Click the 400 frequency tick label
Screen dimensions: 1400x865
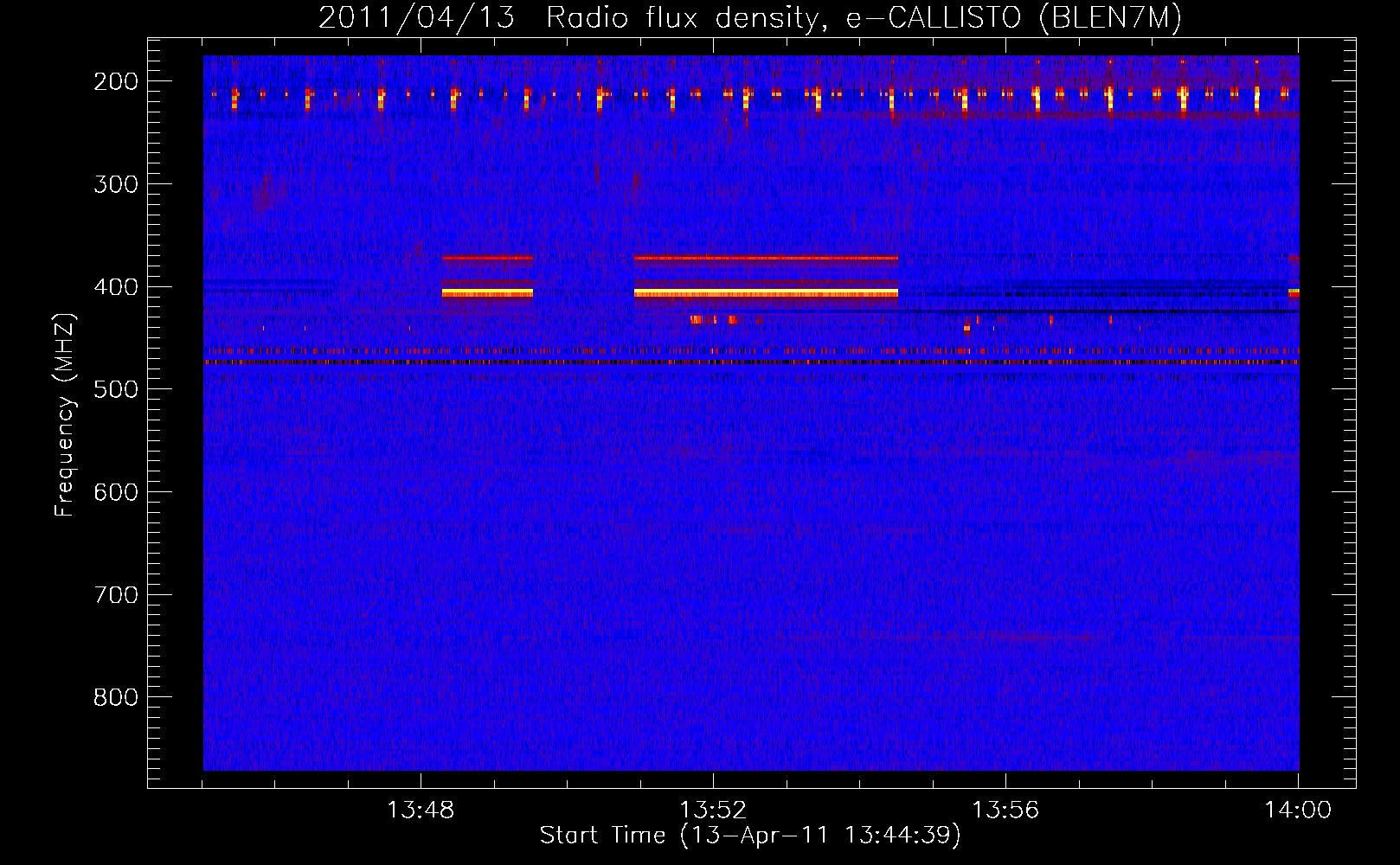(x=116, y=287)
